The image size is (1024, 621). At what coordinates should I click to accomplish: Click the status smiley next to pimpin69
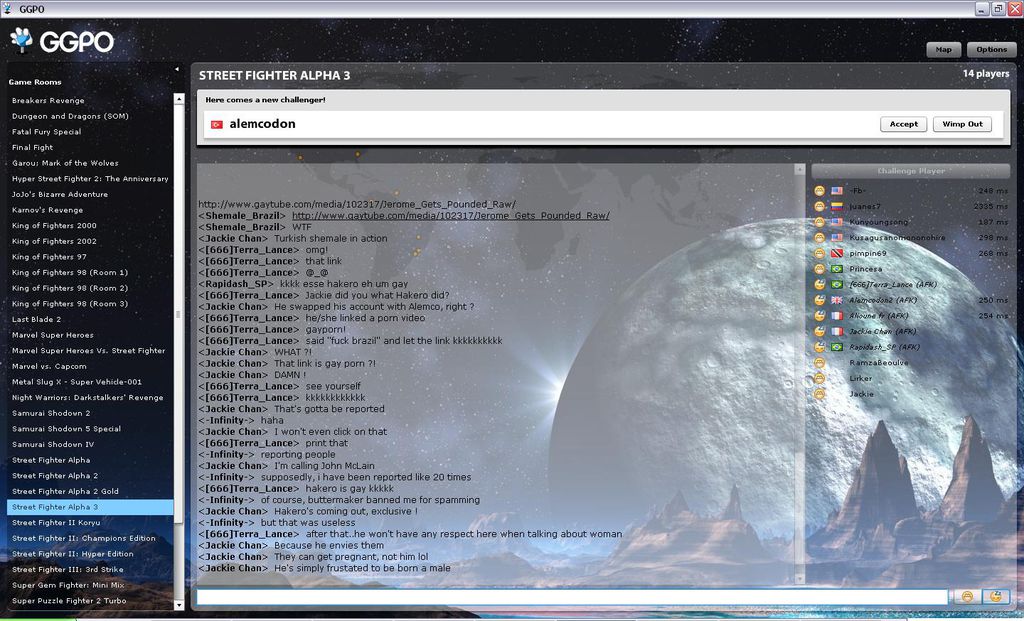click(819, 253)
